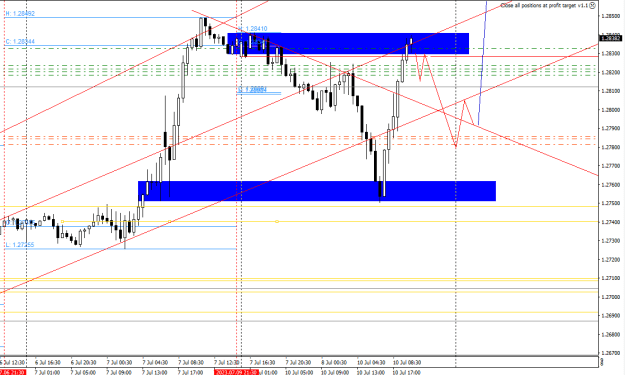The height and width of the screenshot is (375, 625).
Task: Click the 1.26800 price axis value
Action: (x=611, y=334)
